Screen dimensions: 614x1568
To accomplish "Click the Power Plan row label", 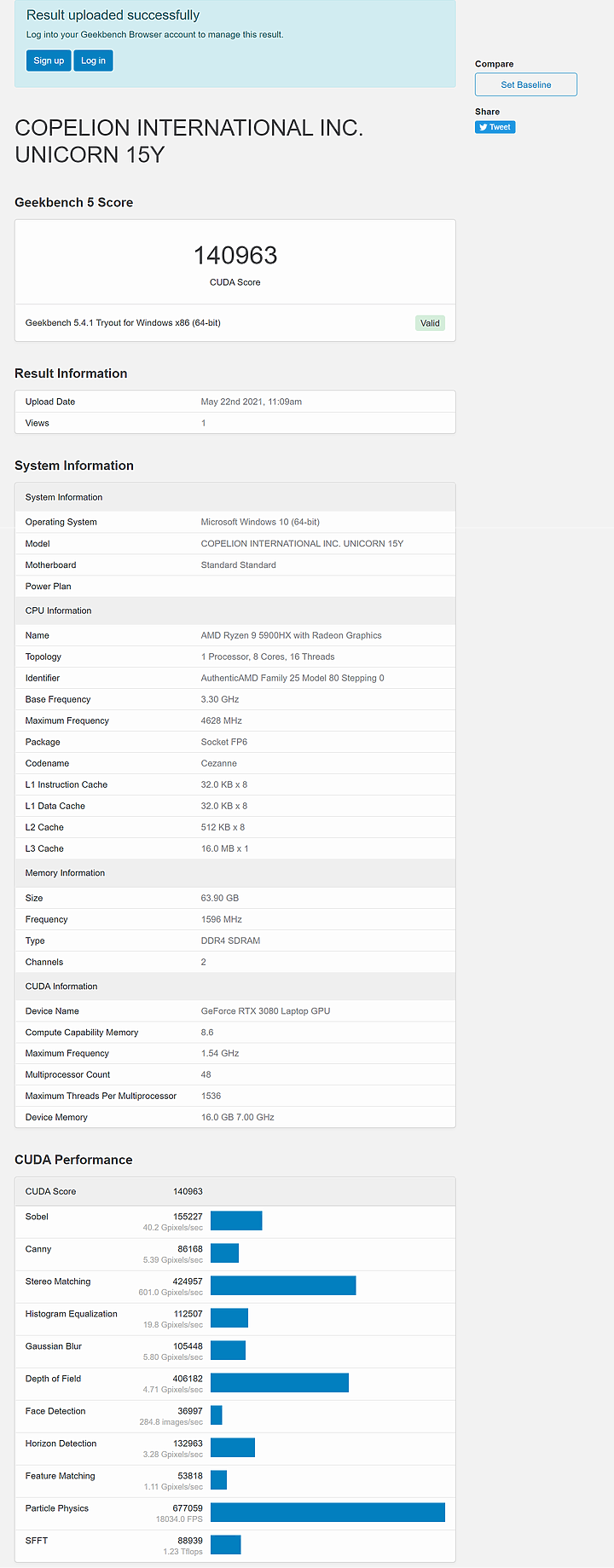I will (49, 587).
